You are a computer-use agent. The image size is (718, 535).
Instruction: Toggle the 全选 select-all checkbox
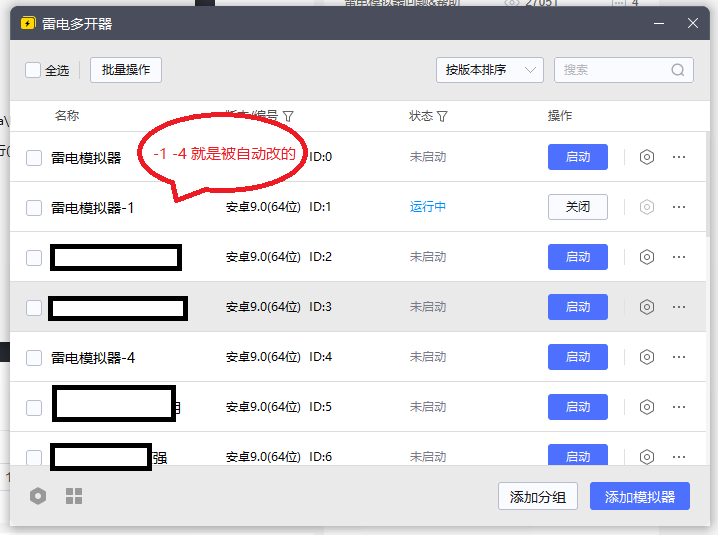point(33,70)
